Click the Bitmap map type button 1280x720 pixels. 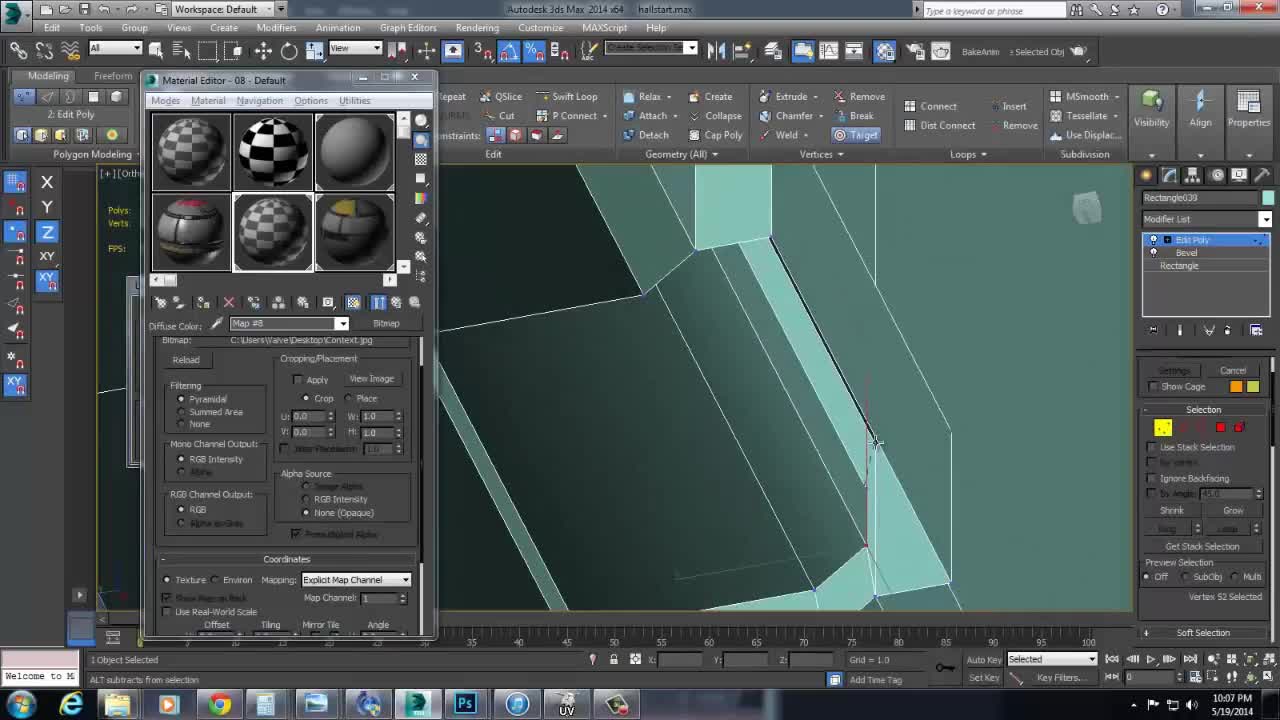pyautogui.click(x=386, y=324)
